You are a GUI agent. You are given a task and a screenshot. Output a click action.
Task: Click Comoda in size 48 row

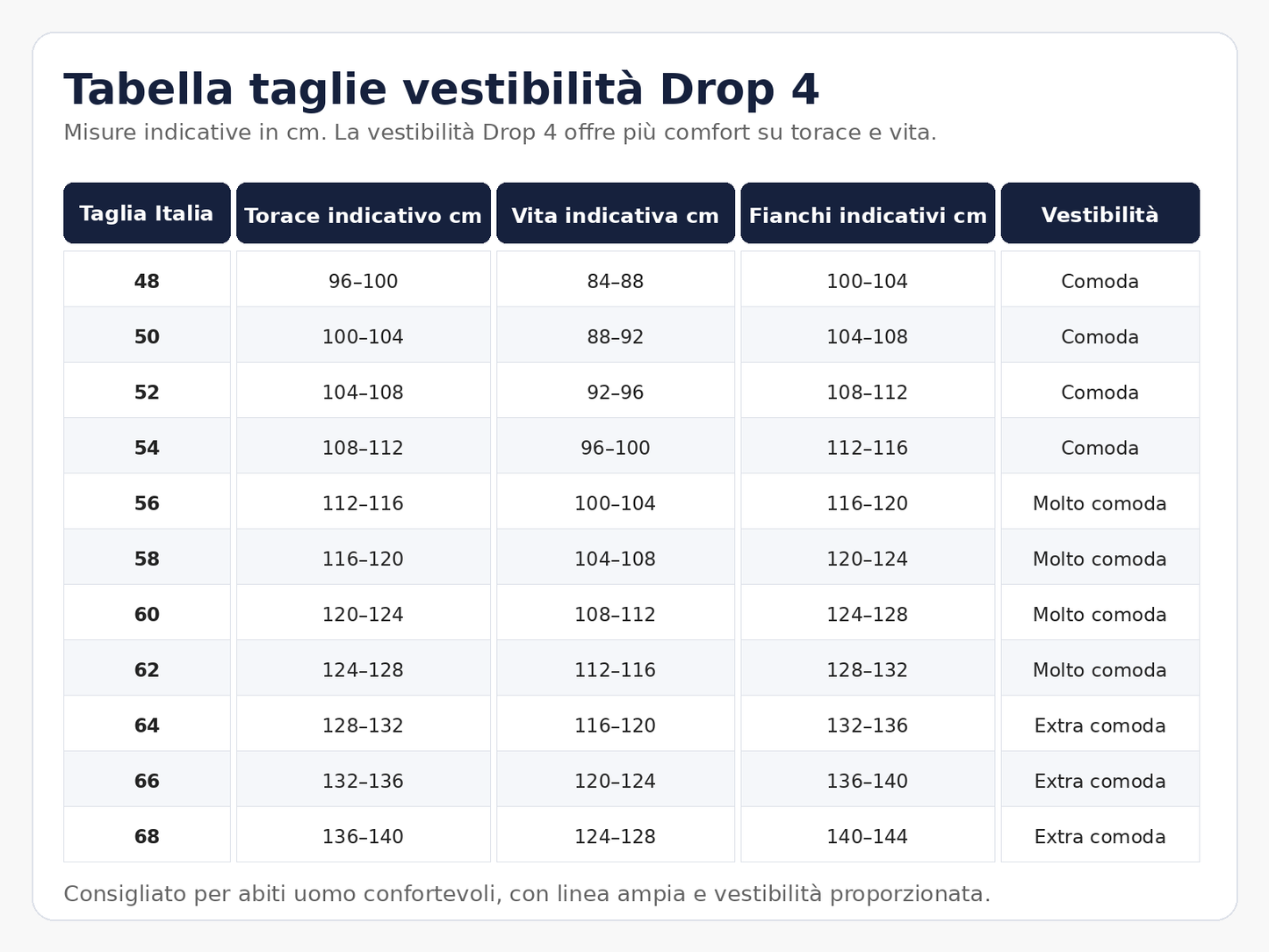tap(1100, 281)
